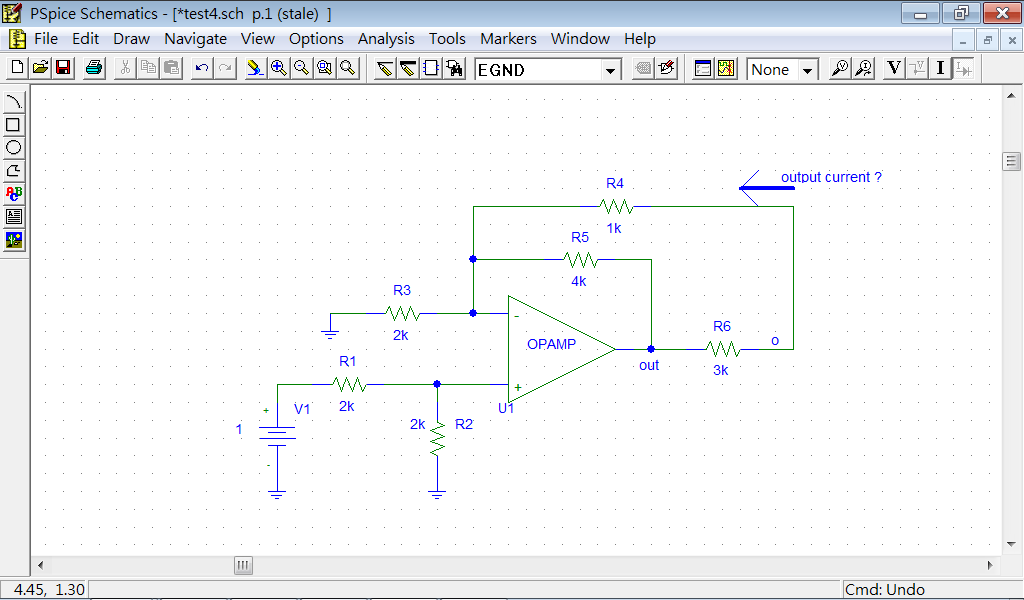
Task: Place a current marker
Action: [x=863, y=68]
